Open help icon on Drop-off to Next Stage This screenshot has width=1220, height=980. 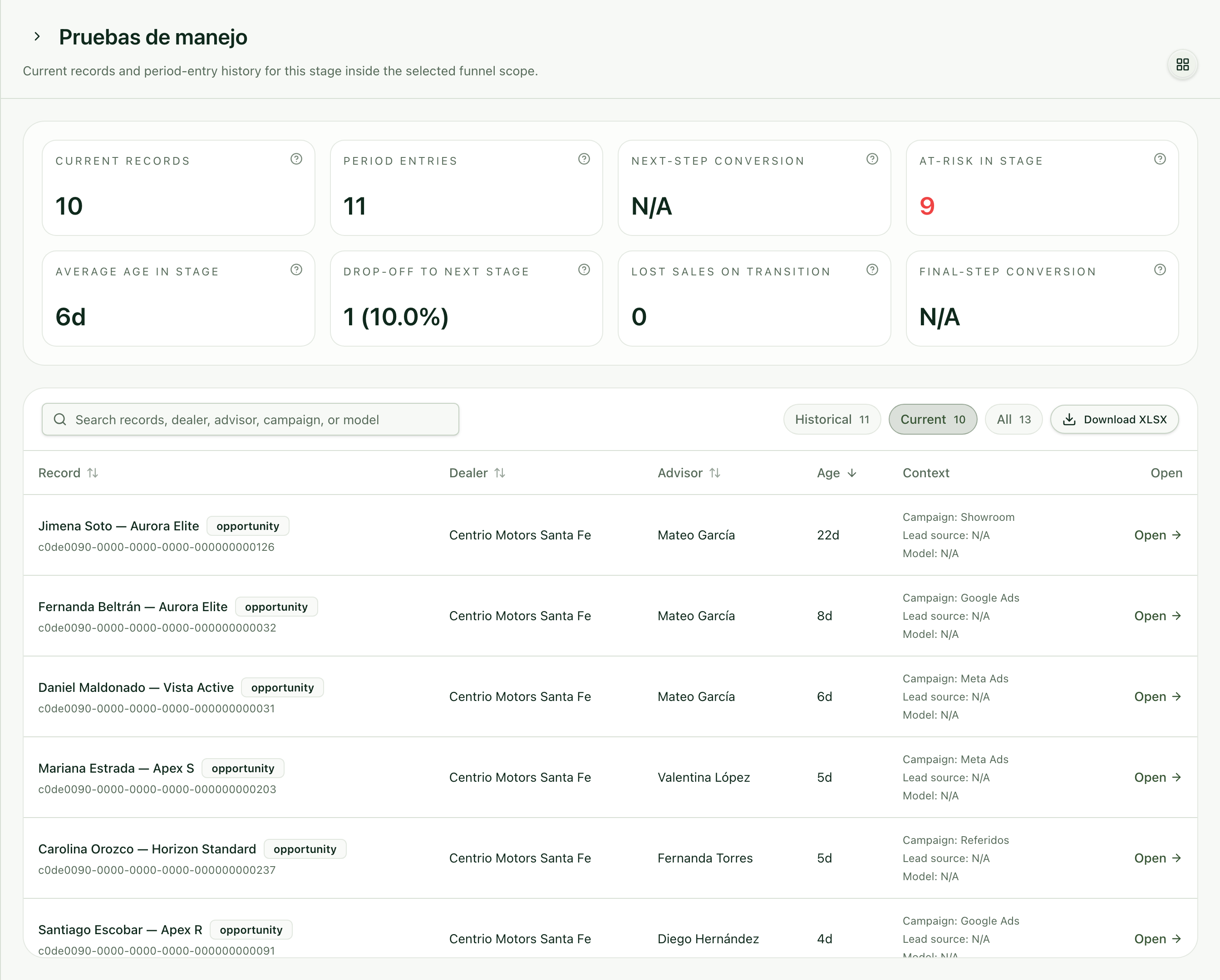pyautogui.click(x=584, y=270)
